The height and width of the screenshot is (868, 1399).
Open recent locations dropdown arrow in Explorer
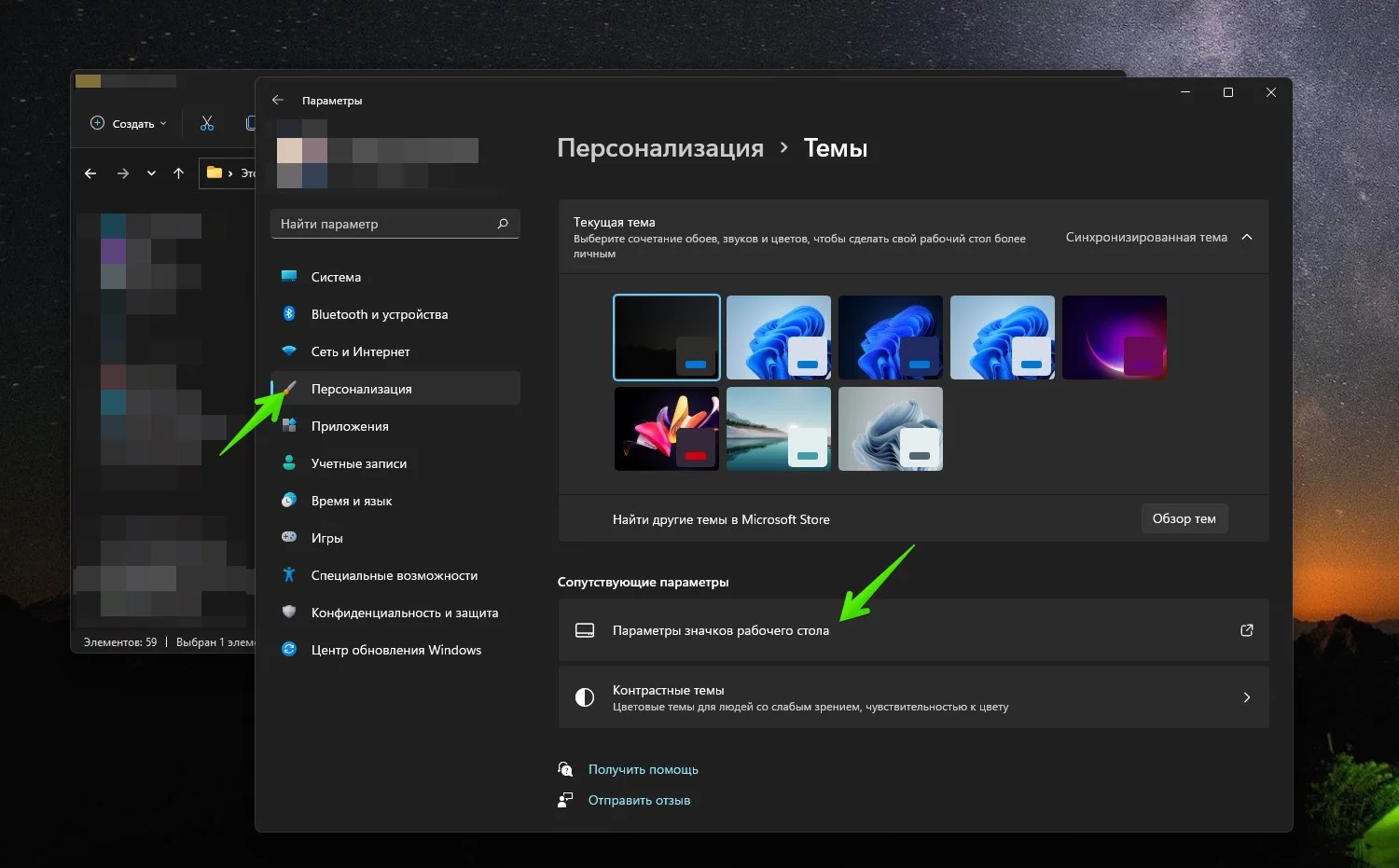pos(151,172)
